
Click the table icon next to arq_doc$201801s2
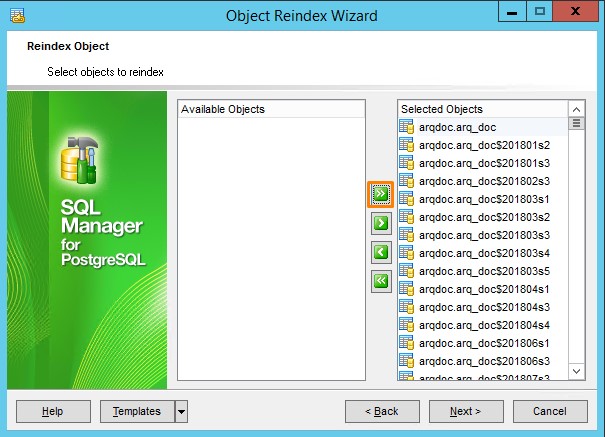point(407,145)
